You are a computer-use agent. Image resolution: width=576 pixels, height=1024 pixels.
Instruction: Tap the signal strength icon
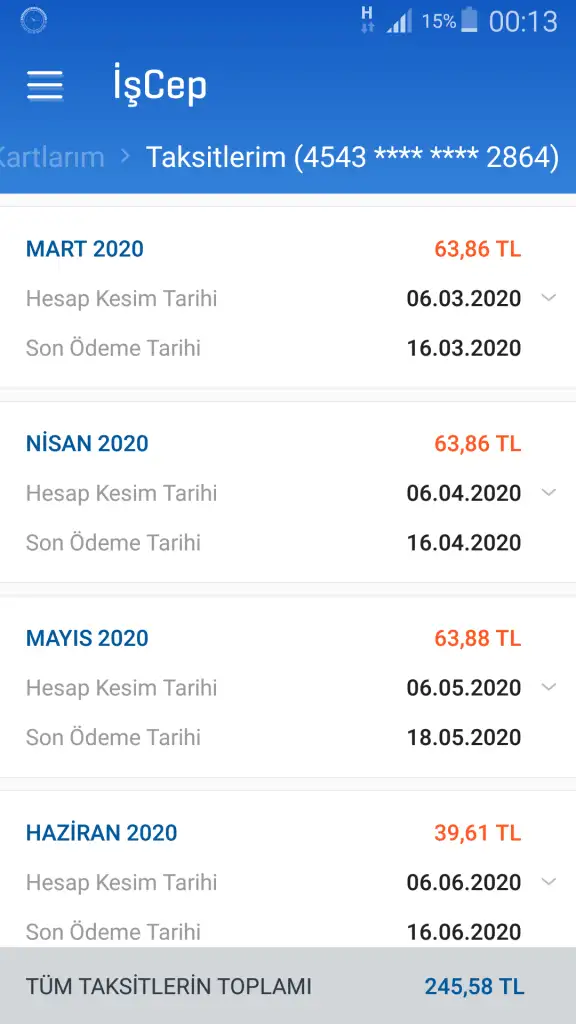[x=399, y=22]
